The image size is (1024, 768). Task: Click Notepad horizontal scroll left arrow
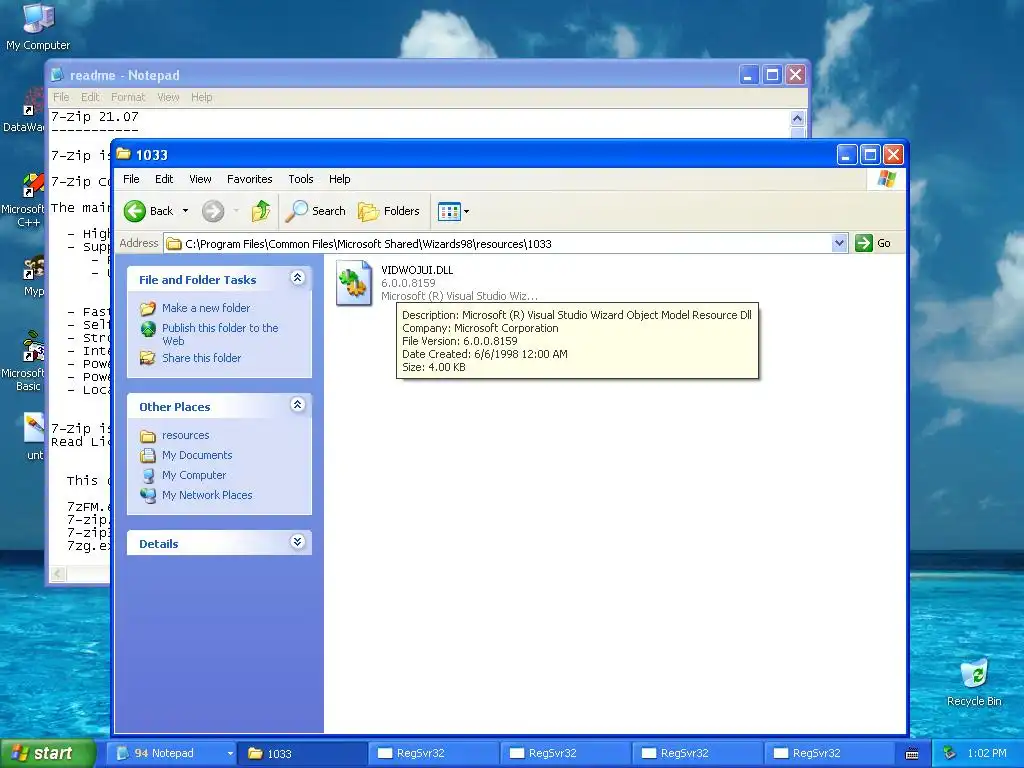58,573
